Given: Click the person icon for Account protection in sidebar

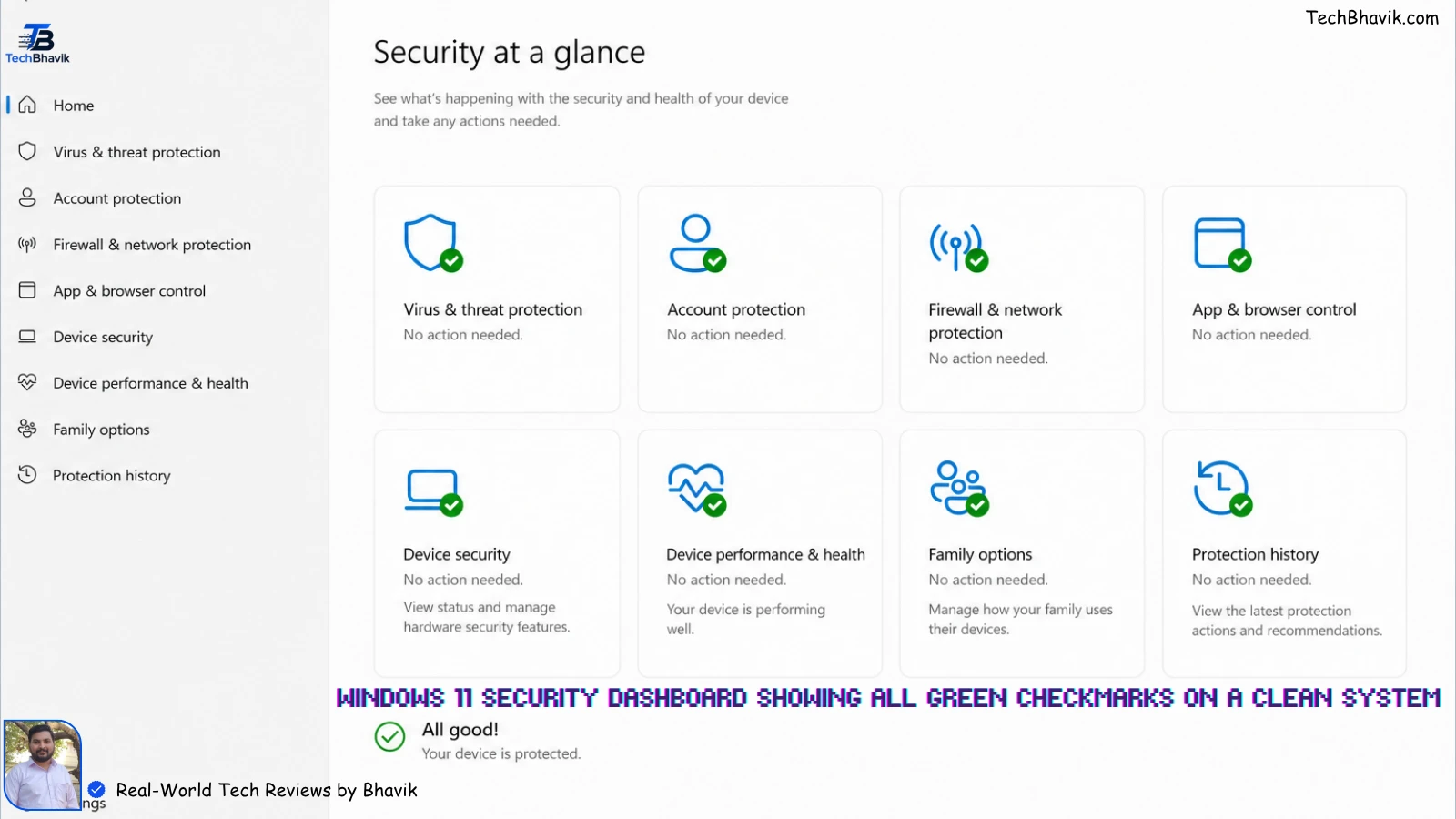Looking at the screenshot, I should coord(27,197).
